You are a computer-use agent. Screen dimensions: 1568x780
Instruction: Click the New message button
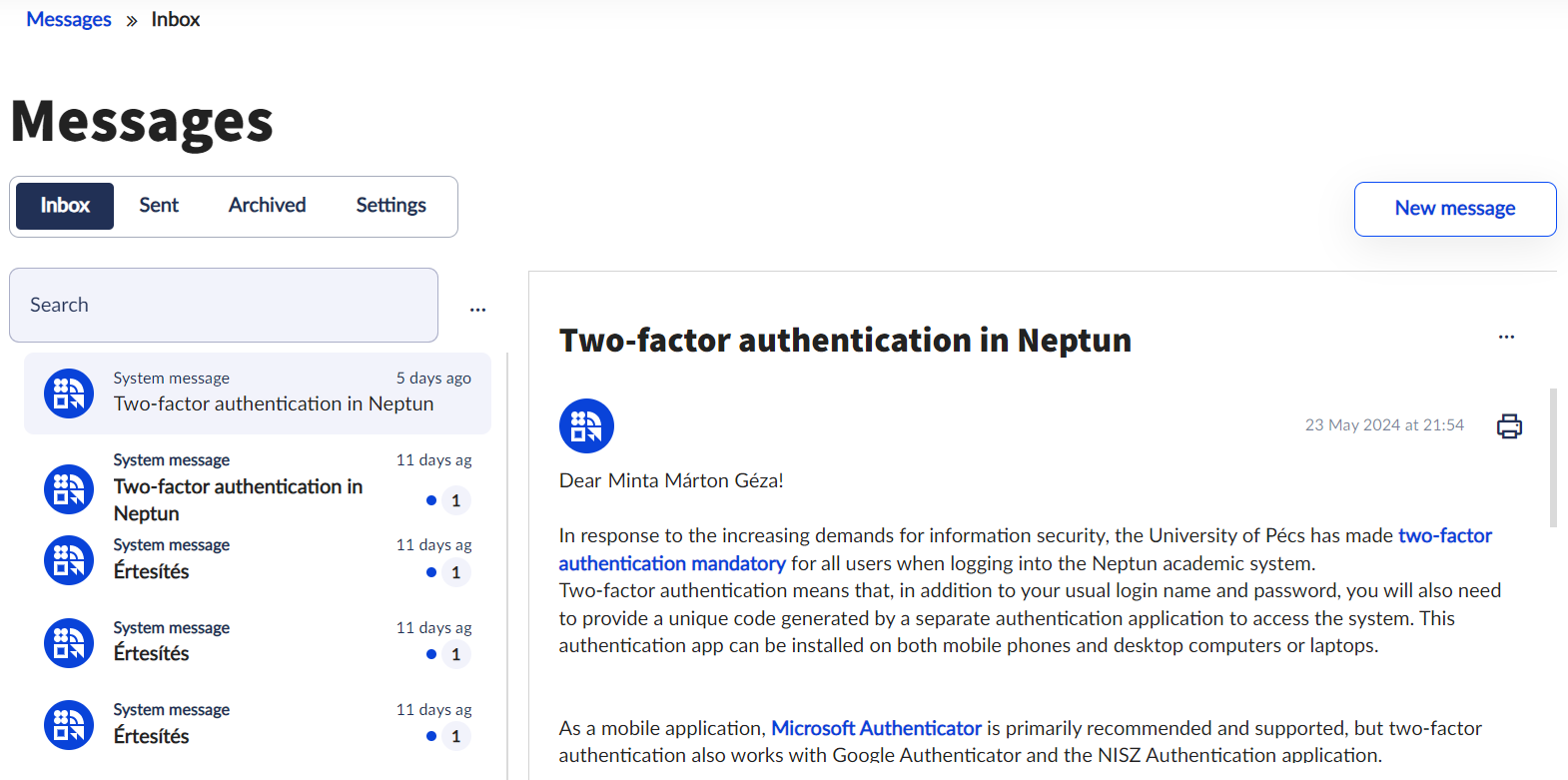click(1454, 209)
